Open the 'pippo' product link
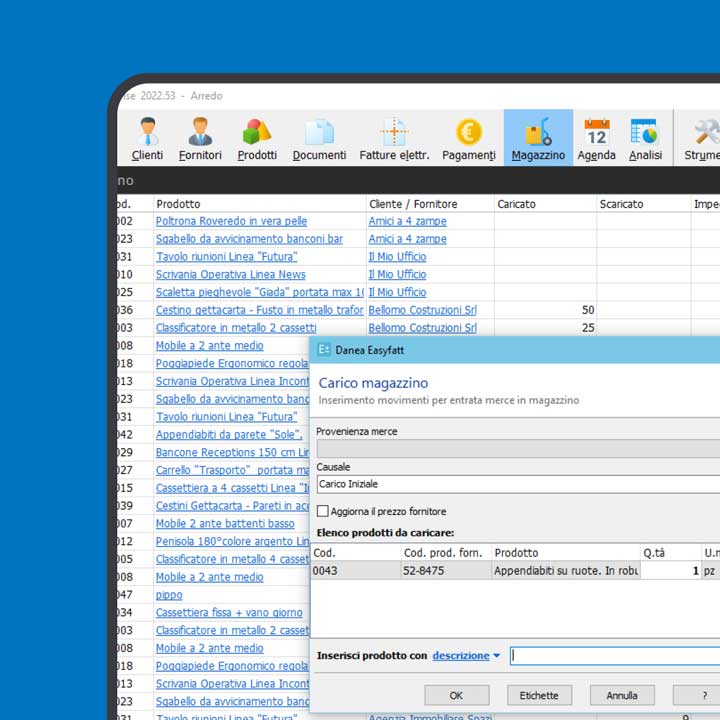Screen dimensions: 720x720 (x=169, y=595)
